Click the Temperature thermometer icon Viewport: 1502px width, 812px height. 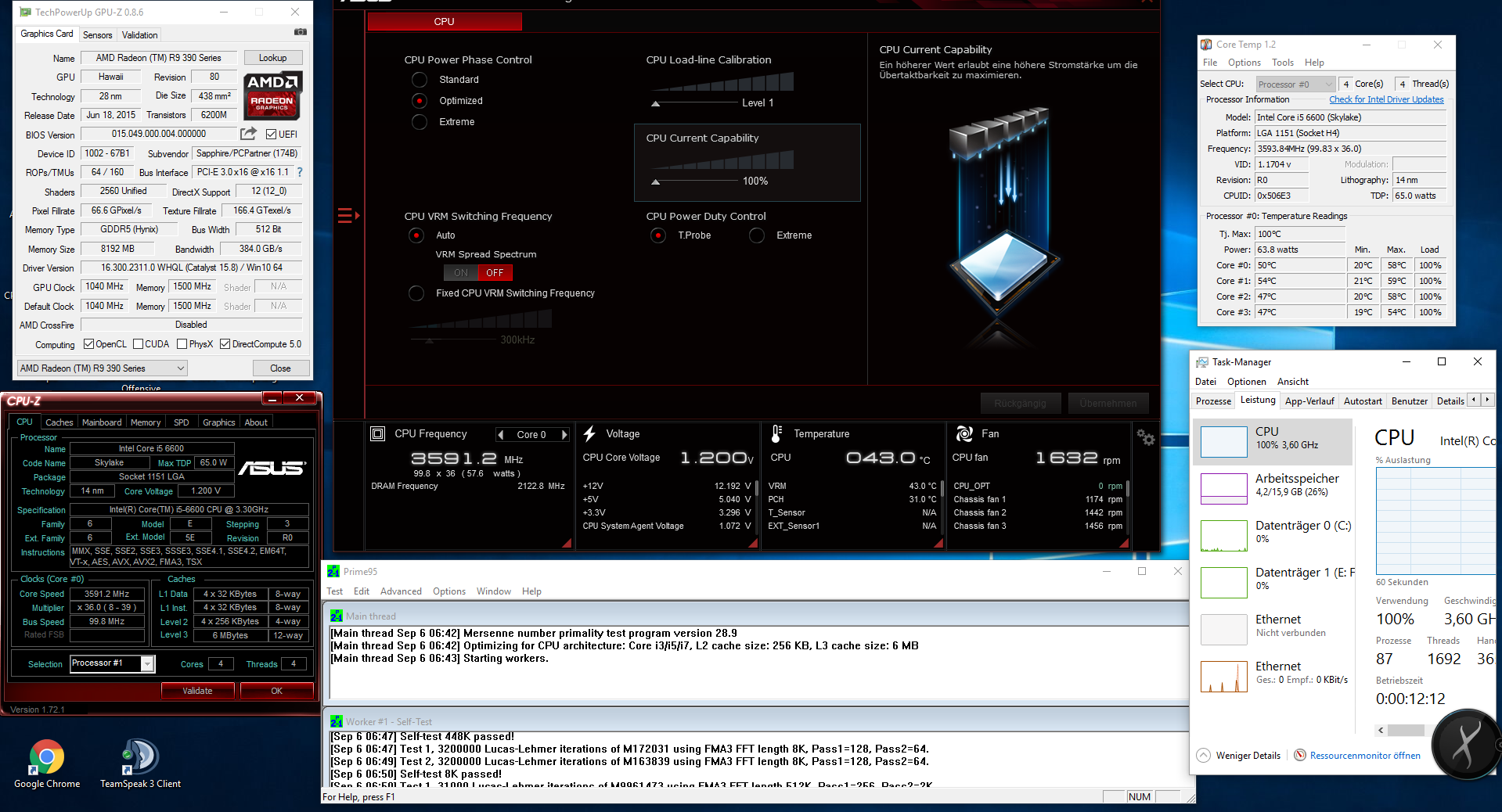pyautogui.click(x=776, y=433)
